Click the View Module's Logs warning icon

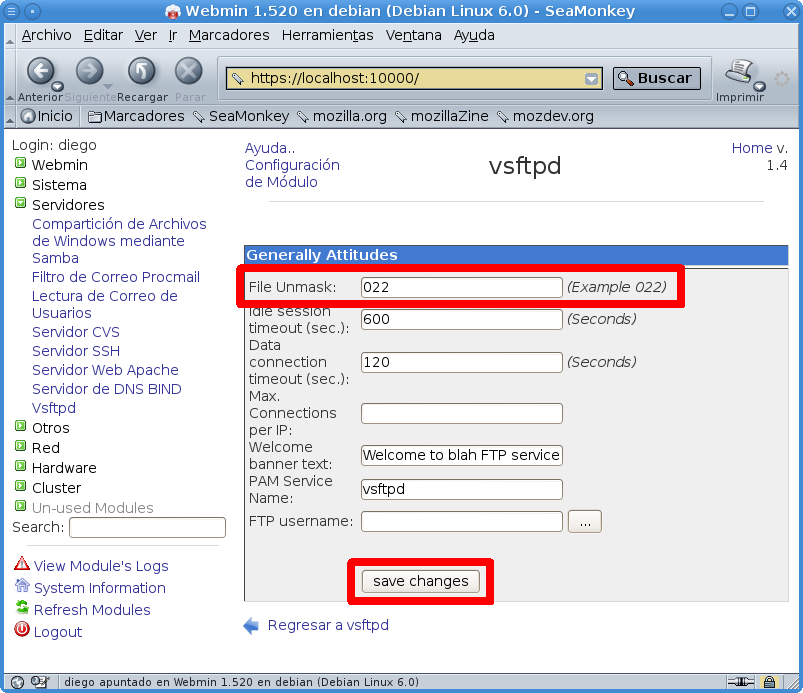click(x=22, y=566)
